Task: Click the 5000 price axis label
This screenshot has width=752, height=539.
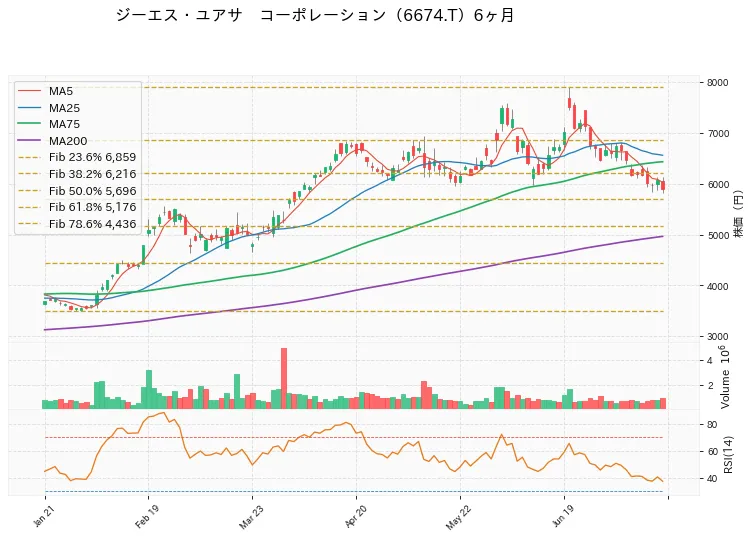Action: click(717, 235)
